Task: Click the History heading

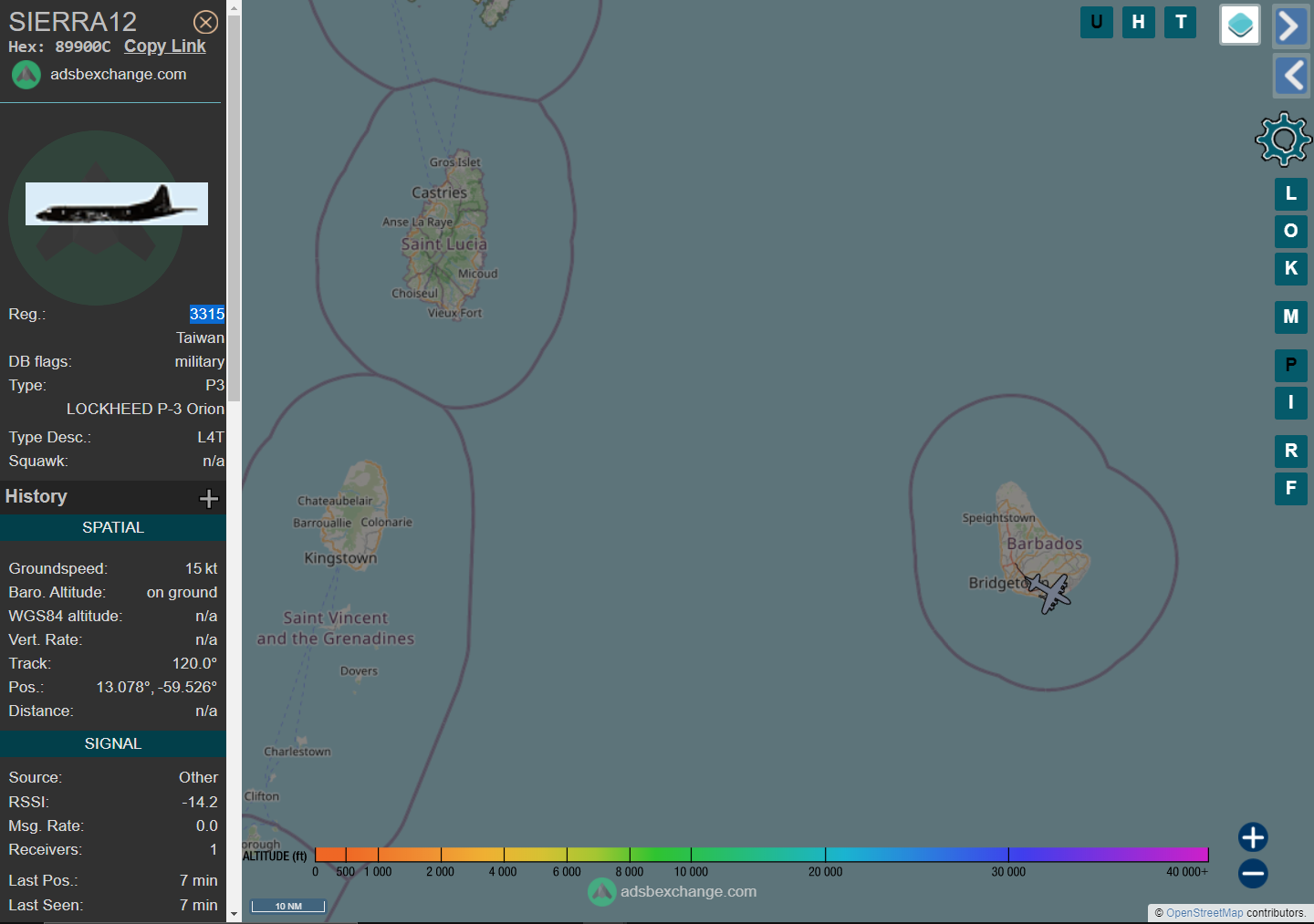Action: coord(36,497)
